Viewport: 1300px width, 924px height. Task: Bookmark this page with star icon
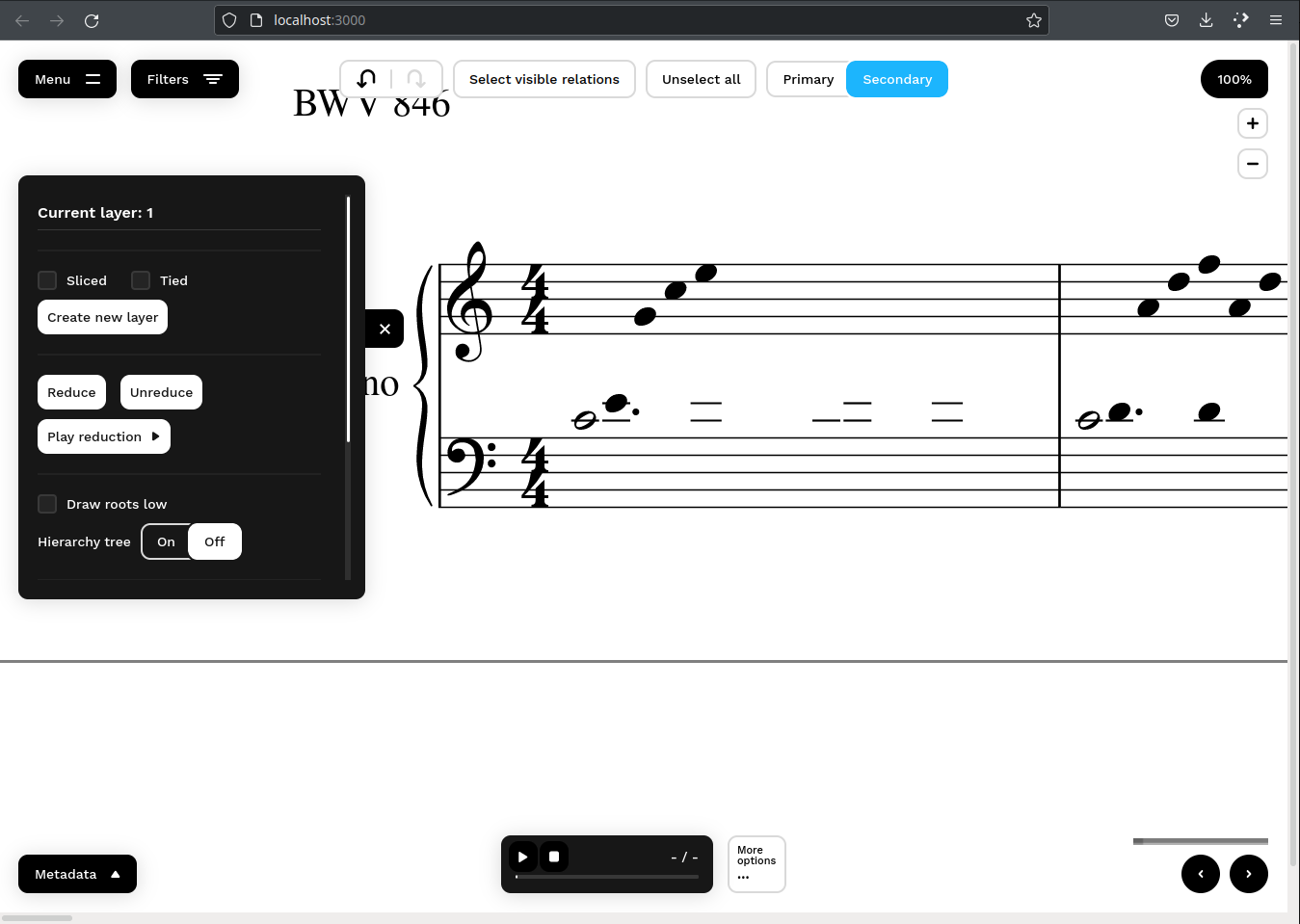[x=1034, y=20]
